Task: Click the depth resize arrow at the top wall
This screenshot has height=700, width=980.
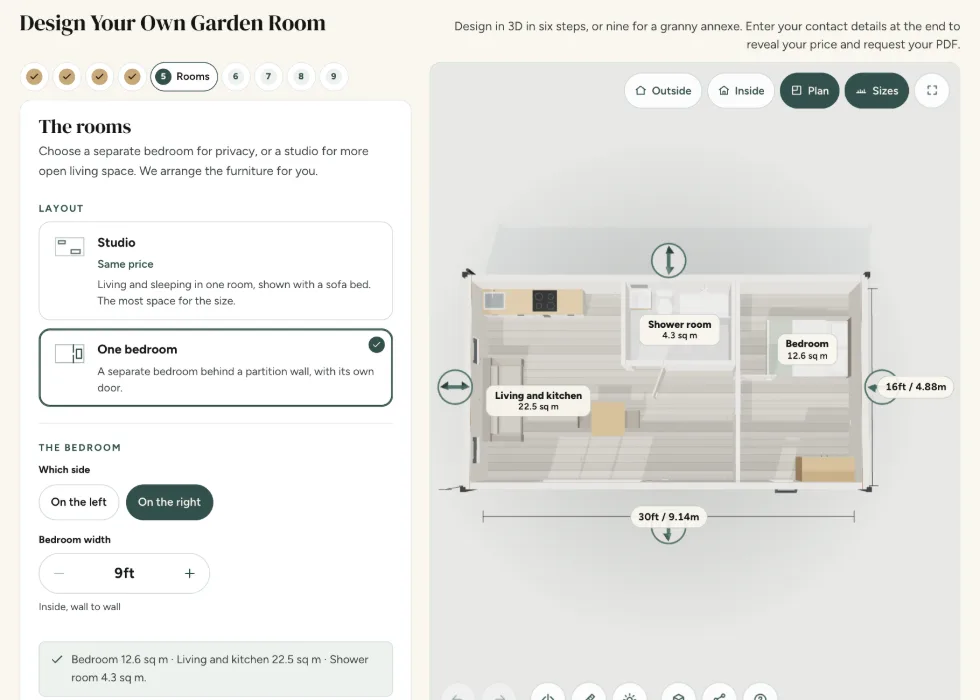Action: (x=669, y=260)
